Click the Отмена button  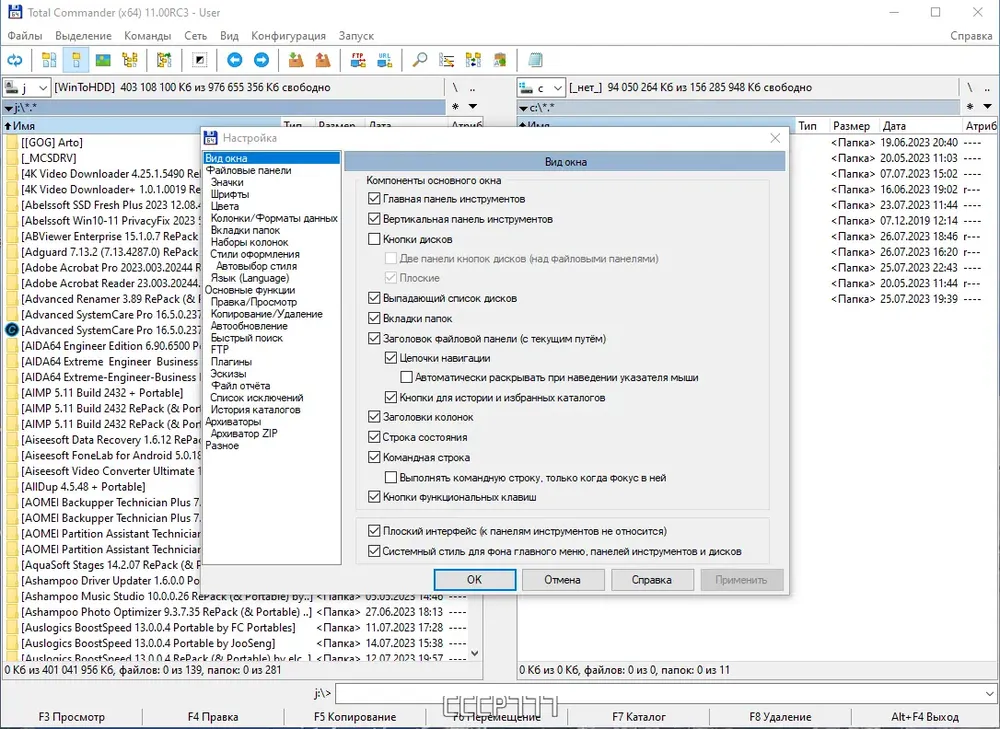[562, 580]
